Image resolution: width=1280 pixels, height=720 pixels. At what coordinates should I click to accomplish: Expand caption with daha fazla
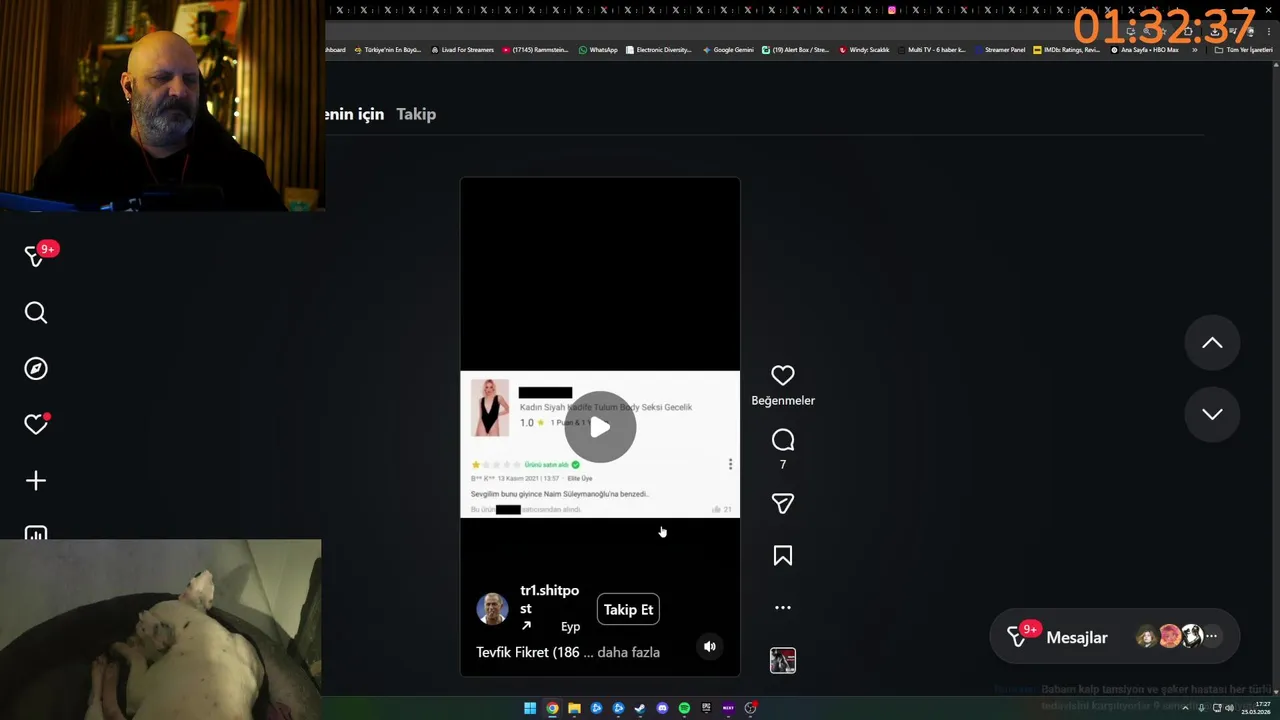[x=628, y=652]
